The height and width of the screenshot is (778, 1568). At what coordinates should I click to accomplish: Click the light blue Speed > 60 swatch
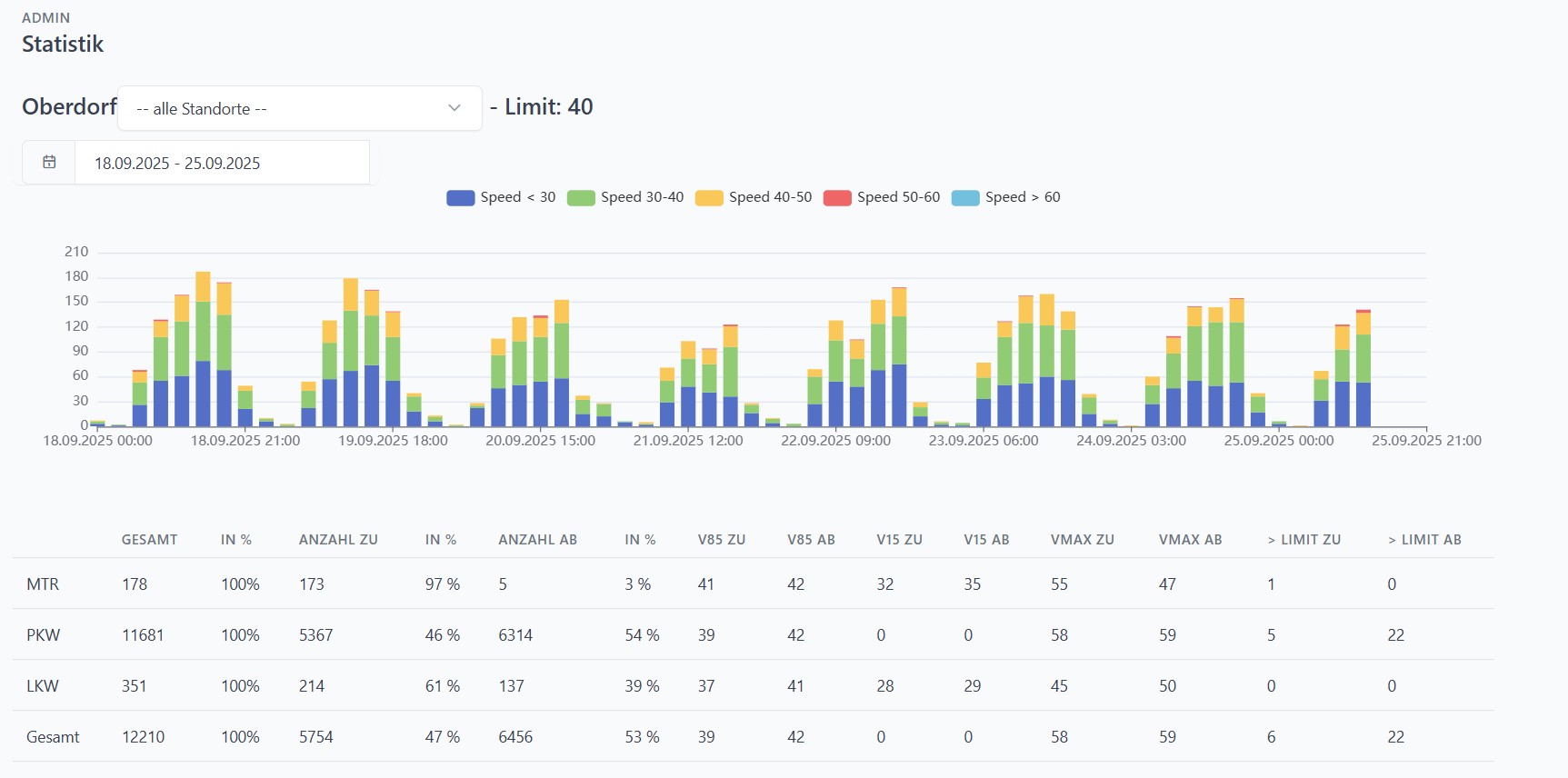tap(964, 198)
